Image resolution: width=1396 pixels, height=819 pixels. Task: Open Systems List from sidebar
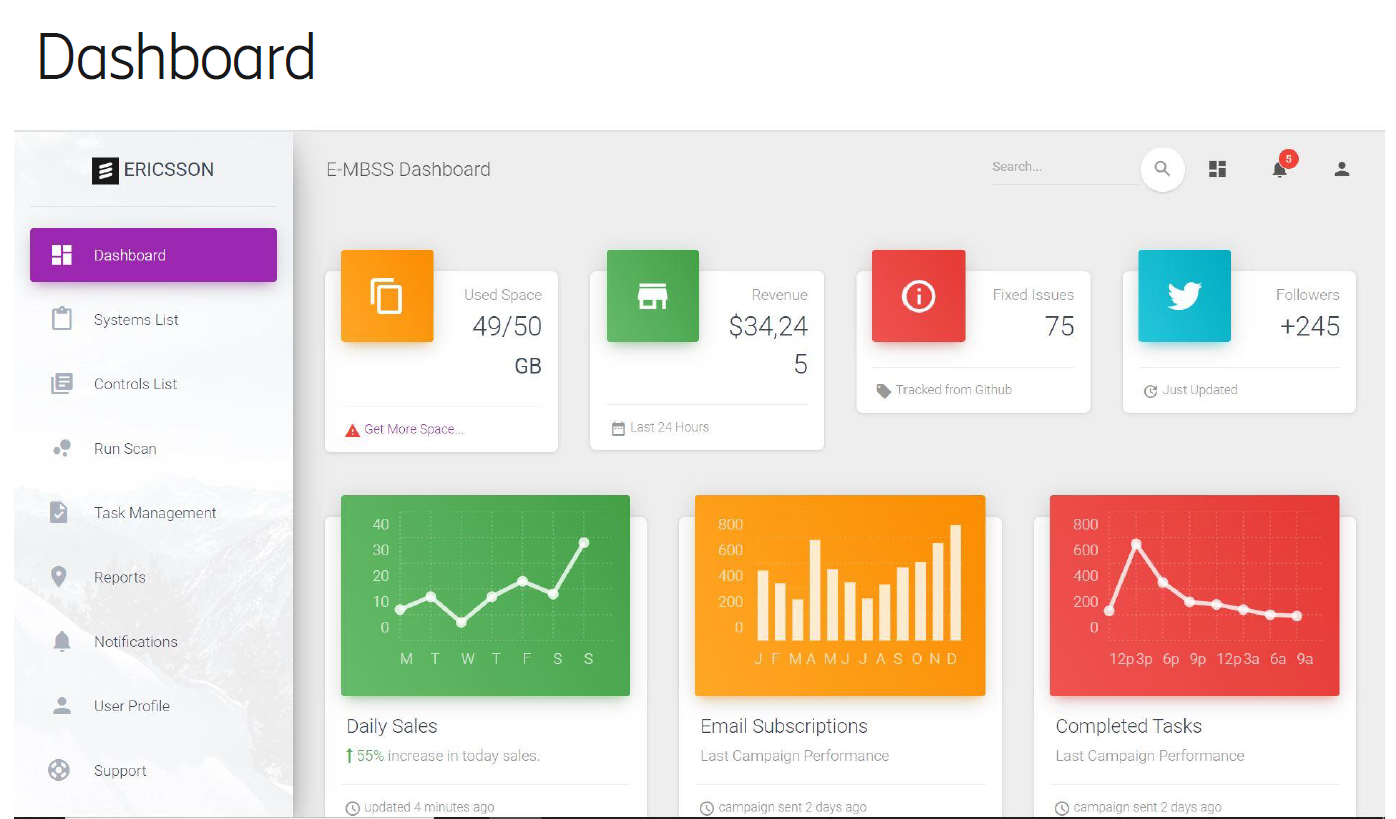click(136, 320)
